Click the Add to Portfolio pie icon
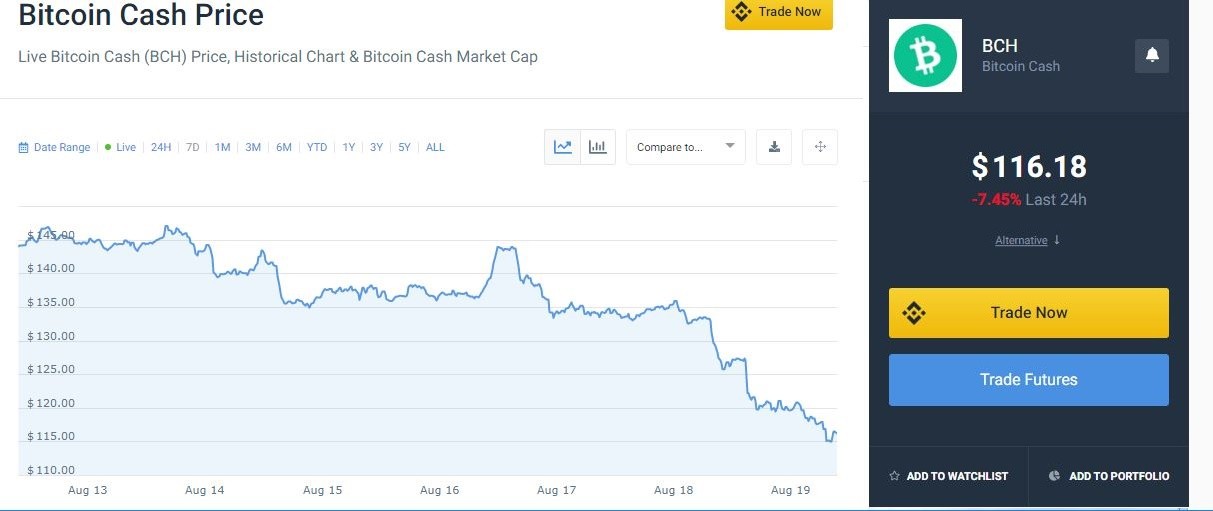 coord(1054,476)
